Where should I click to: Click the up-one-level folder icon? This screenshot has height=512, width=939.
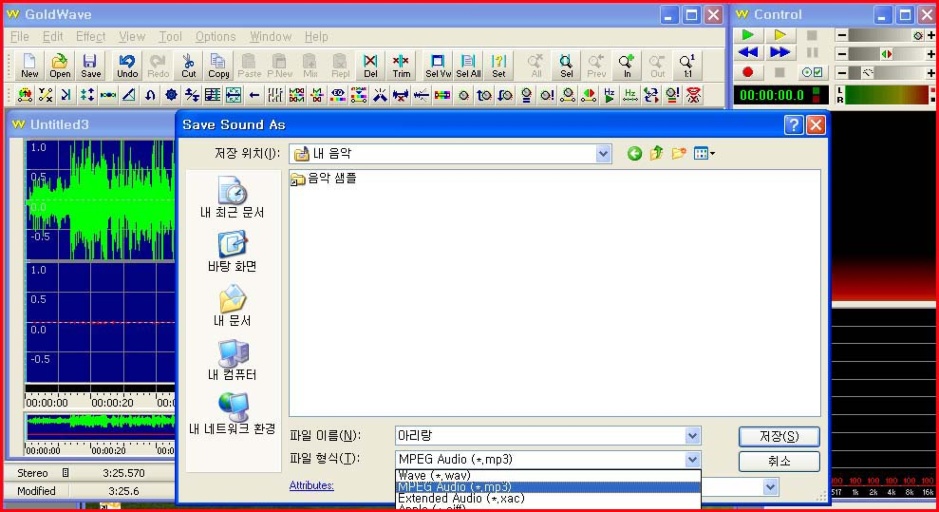[656, 153]
